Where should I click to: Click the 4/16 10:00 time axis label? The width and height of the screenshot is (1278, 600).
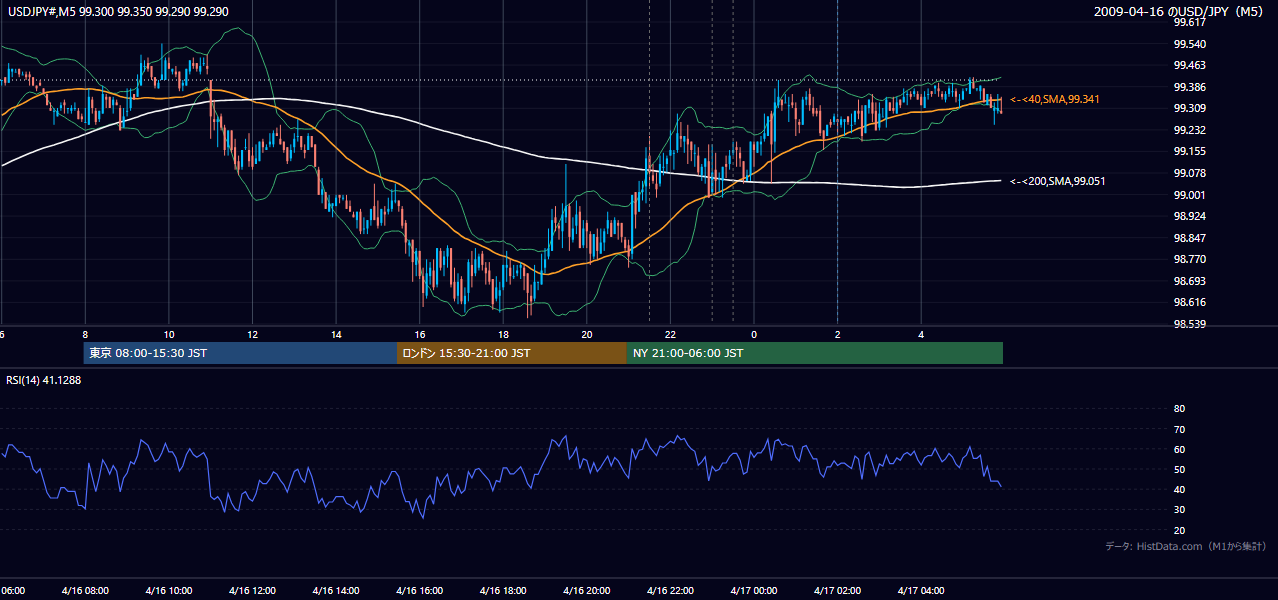point(168,591)
